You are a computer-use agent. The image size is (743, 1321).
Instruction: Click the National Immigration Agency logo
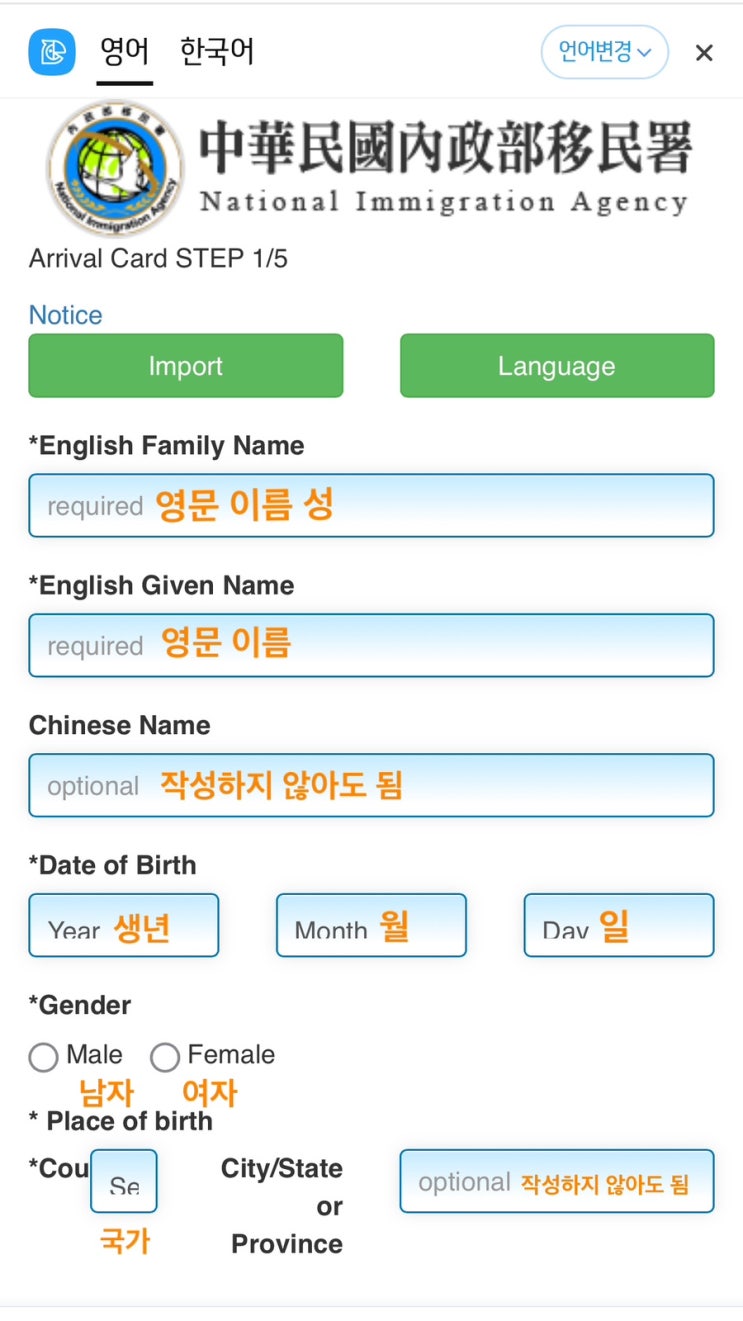tap(115, 169)
